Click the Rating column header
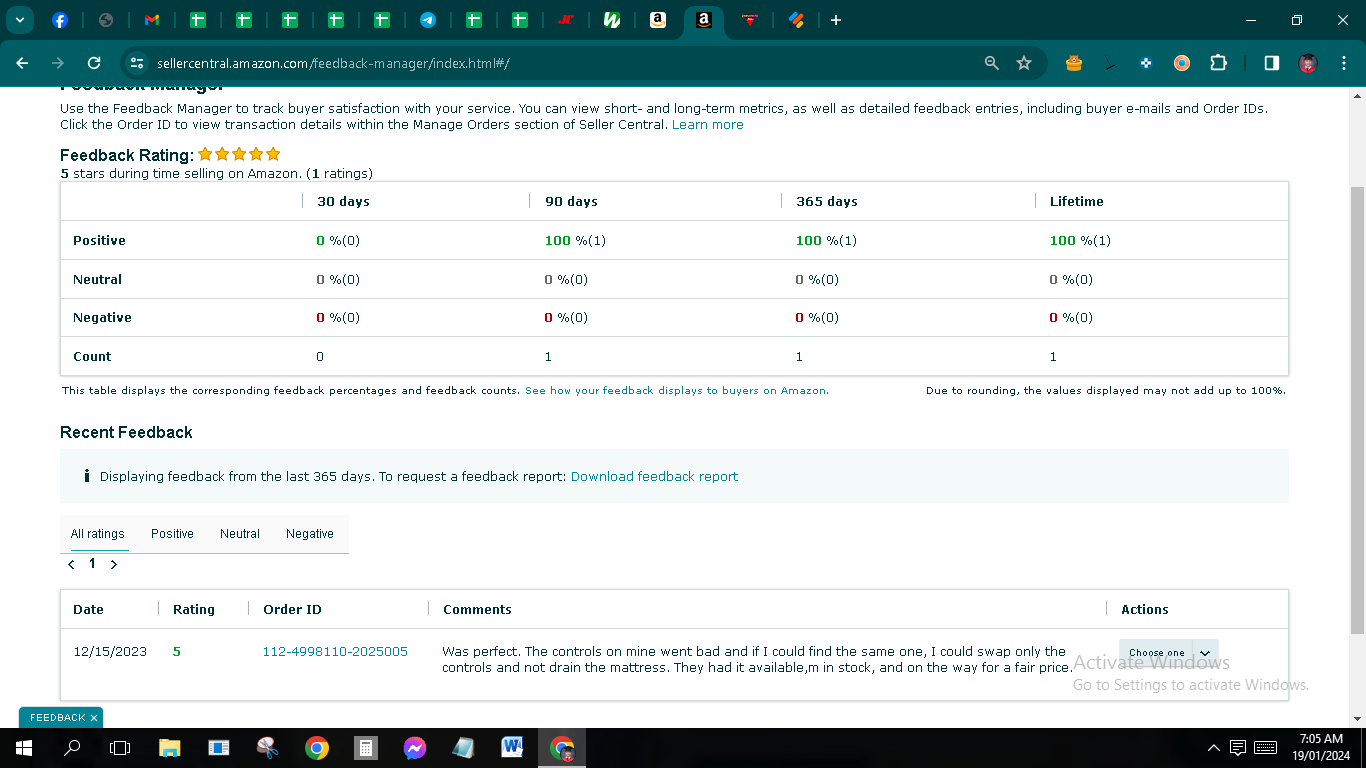The width and height of the screenshot is (1366, 768). click(194, 609)
